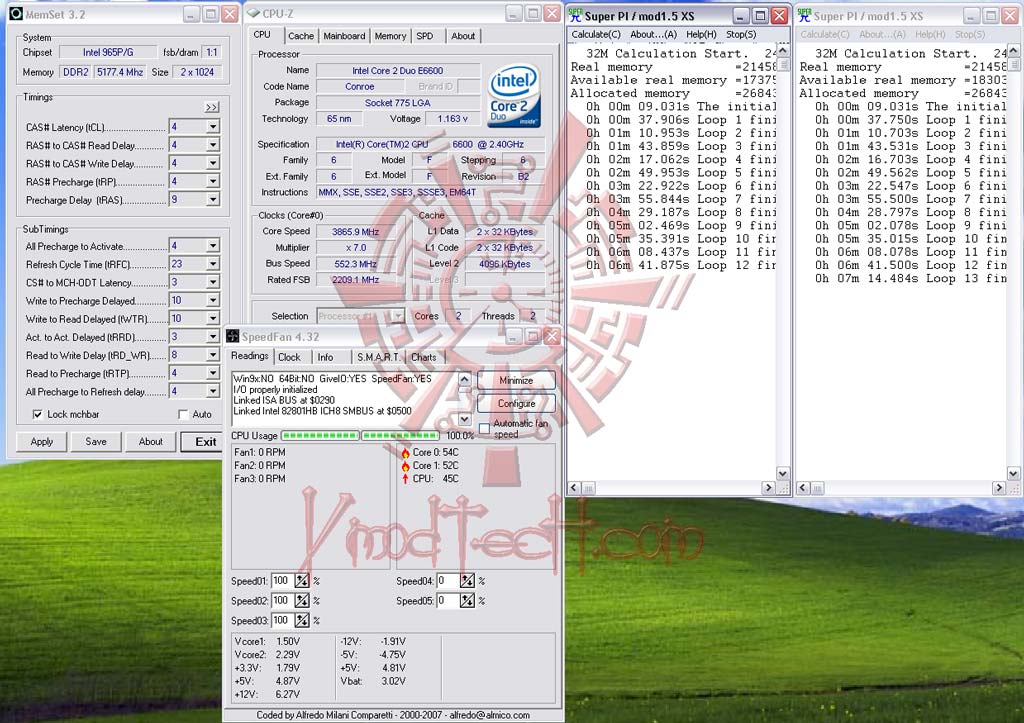1024x723 pixels.
Task: Open the CPU-Z Processor selection dropdown
Action: click(398, 316)
